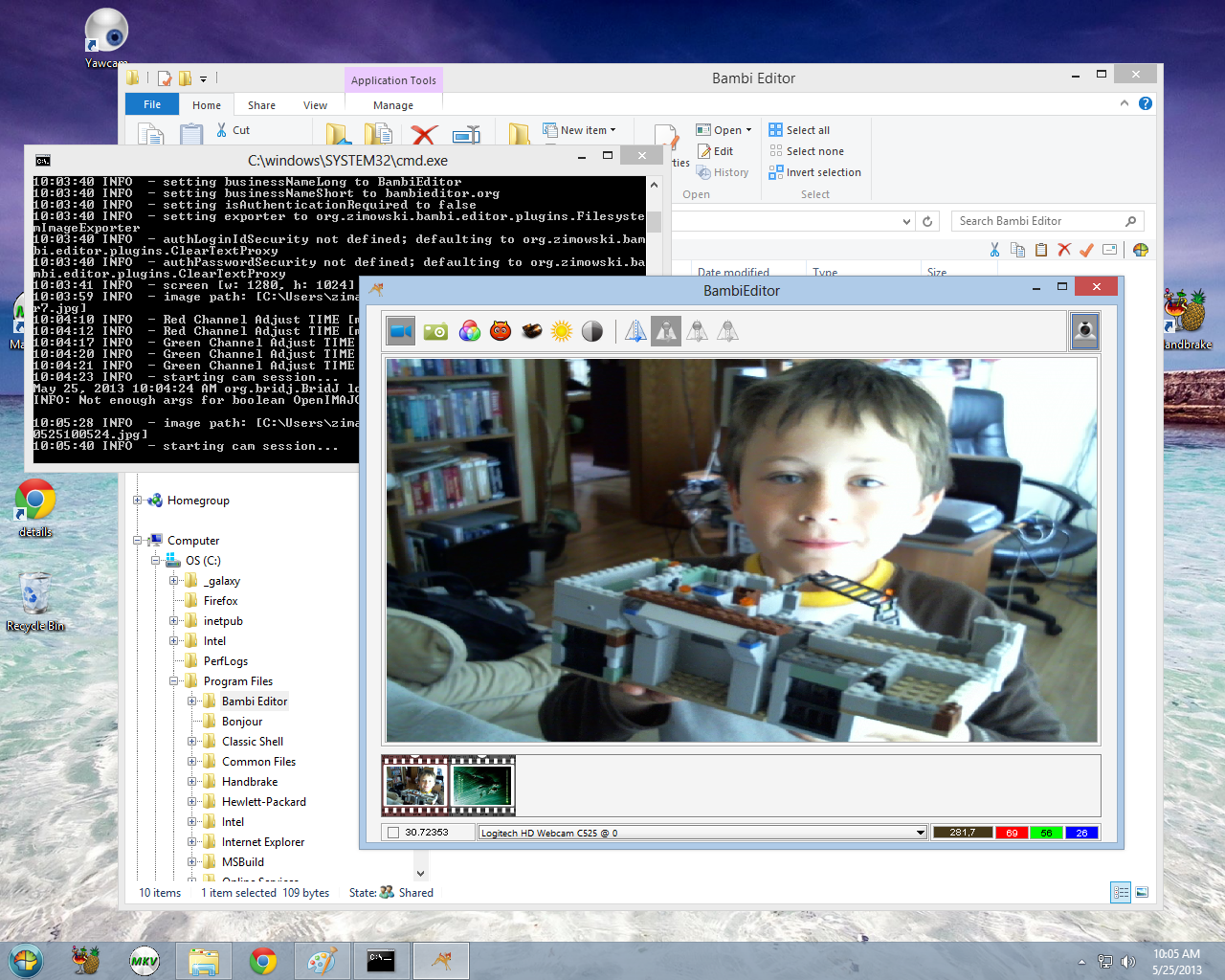Open the RGB color wheel adjustment tool
Image resolution: width=1225 pixels, height=980 pixels.
(469, 330)
